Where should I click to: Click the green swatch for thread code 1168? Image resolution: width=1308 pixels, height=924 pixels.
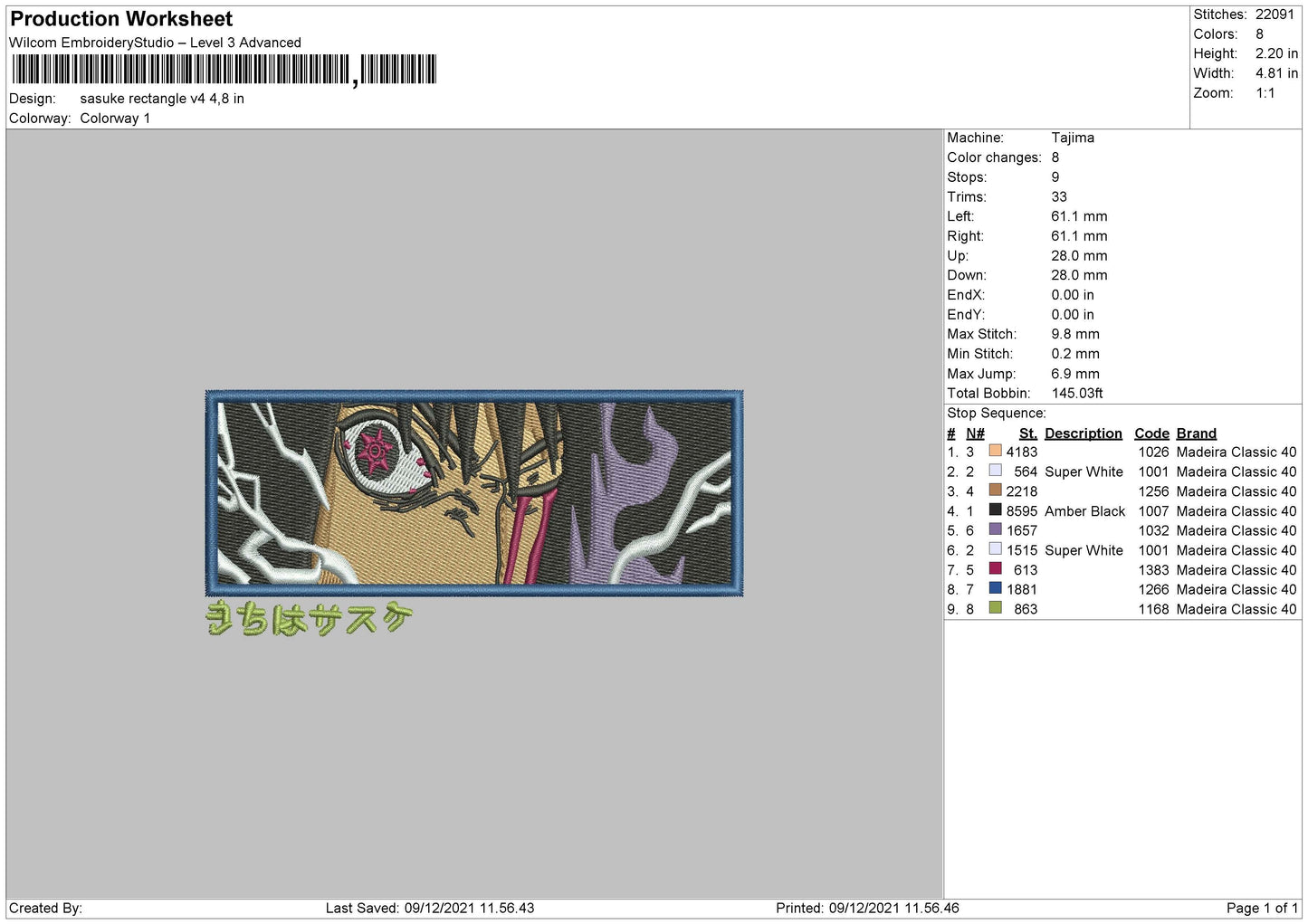point(995,608)
